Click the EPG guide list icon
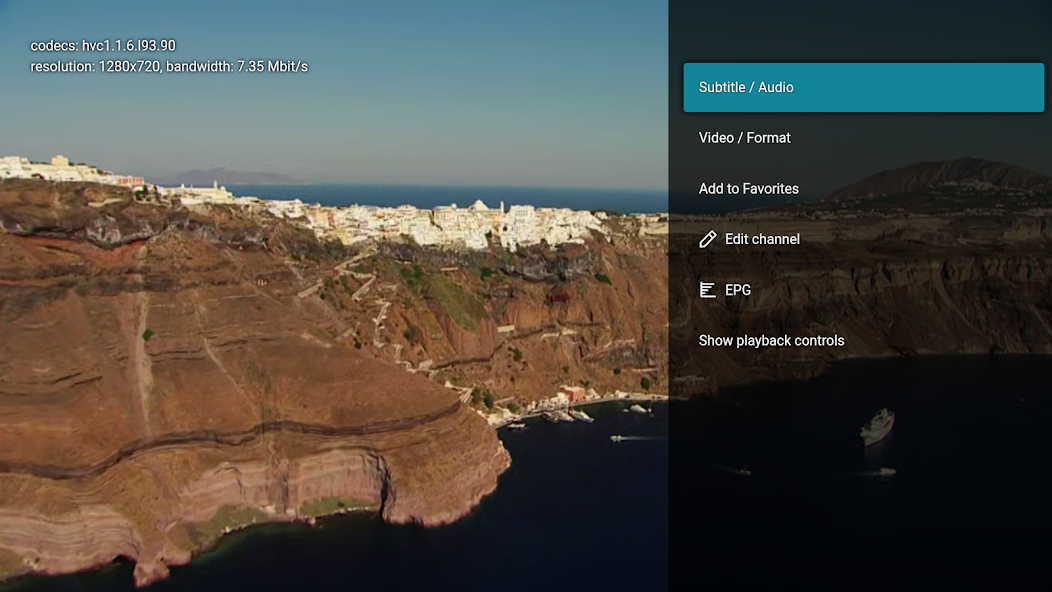 [708, 290]
